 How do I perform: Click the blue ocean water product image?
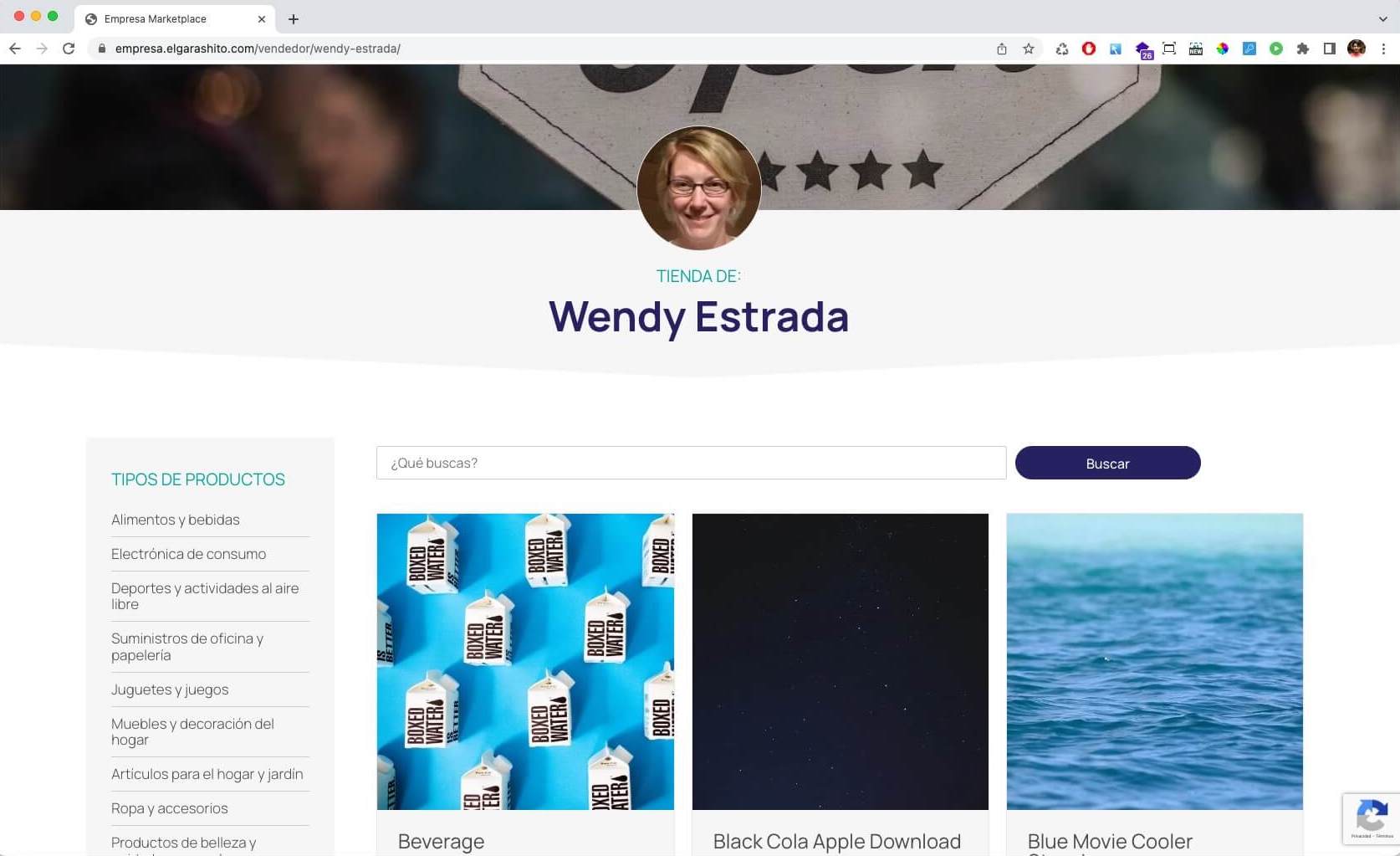[1155, 662]
